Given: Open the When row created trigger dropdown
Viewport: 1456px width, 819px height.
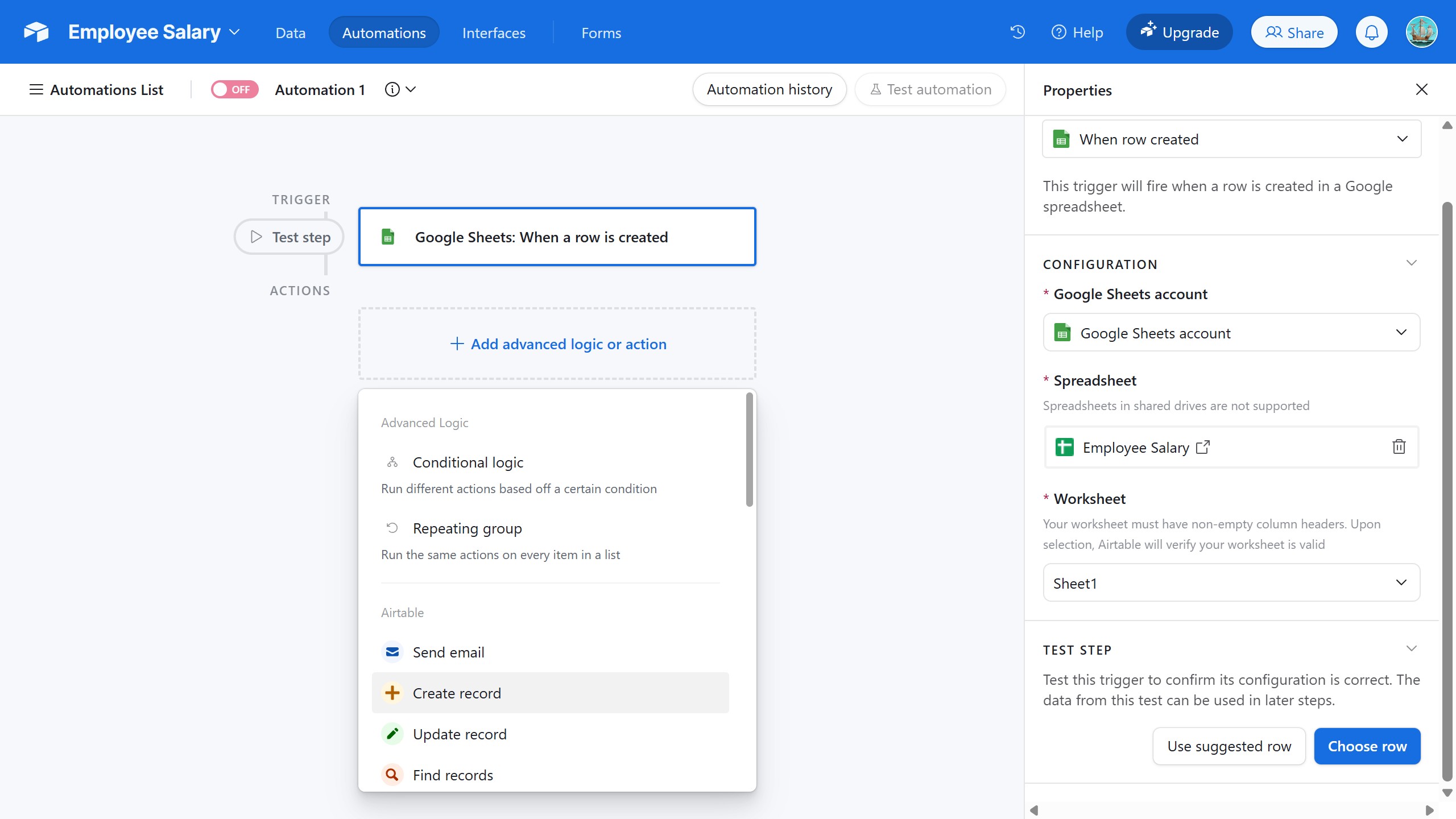Looking at the screenshot, I should [1231, 139].
